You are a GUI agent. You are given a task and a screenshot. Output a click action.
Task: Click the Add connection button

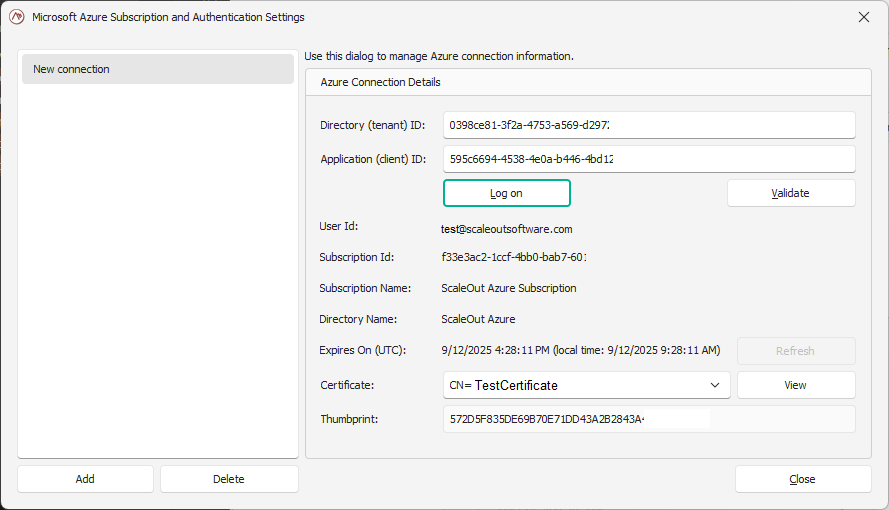pyautogui.click(x=85, y=479)
